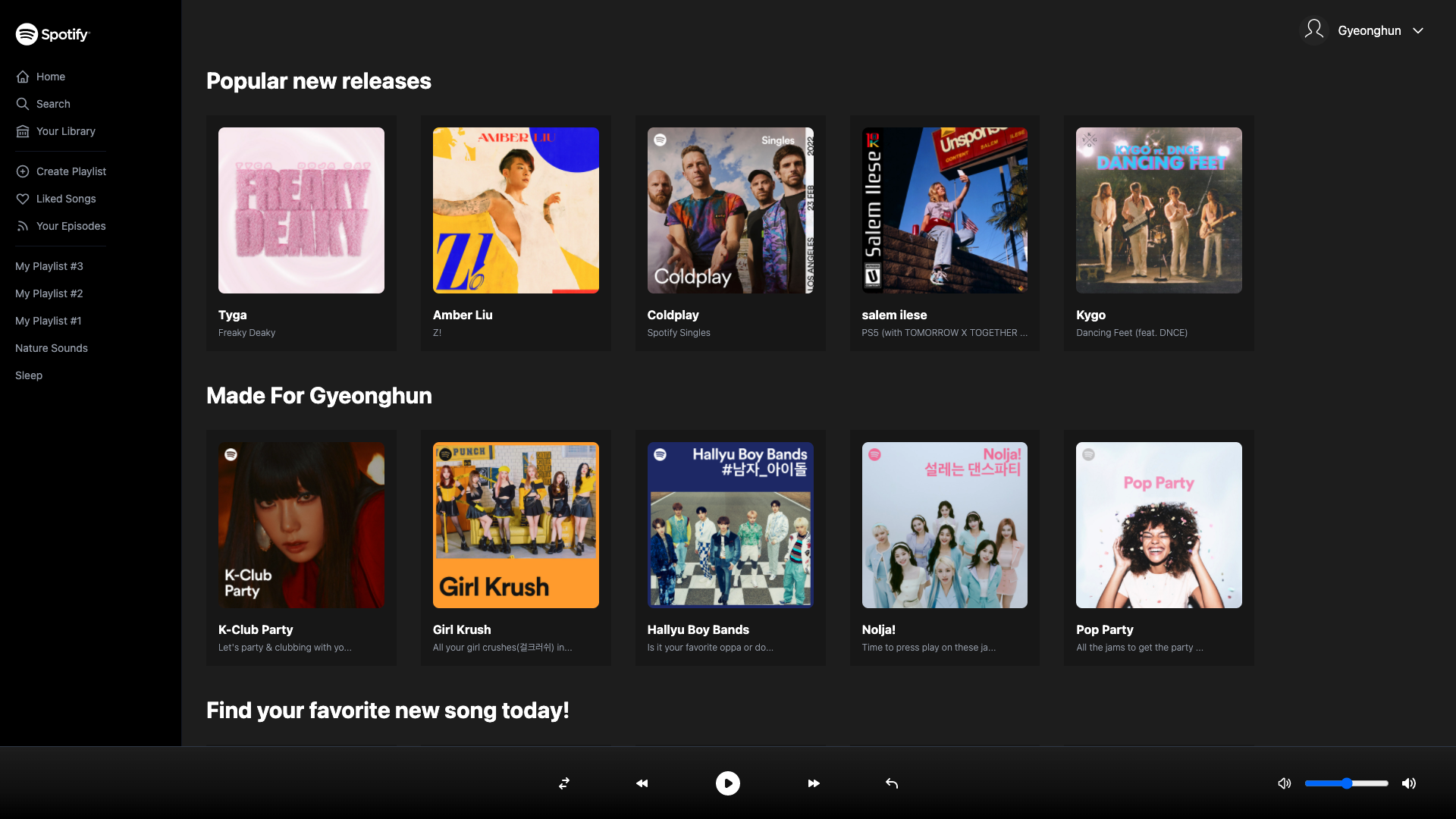This screenshot has height=819, width=1456.
Task: Click the shuffle playback icon
Action: [565, 783]
